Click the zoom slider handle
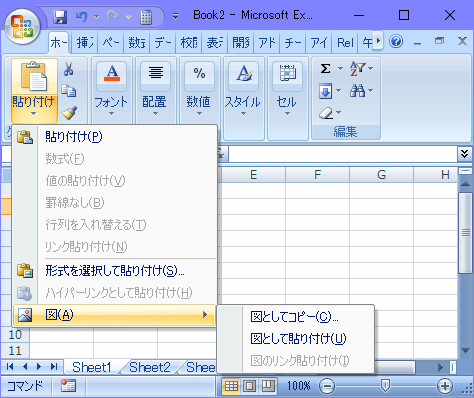This screenshot has width=474, height=398. click(x=385, y=386)
